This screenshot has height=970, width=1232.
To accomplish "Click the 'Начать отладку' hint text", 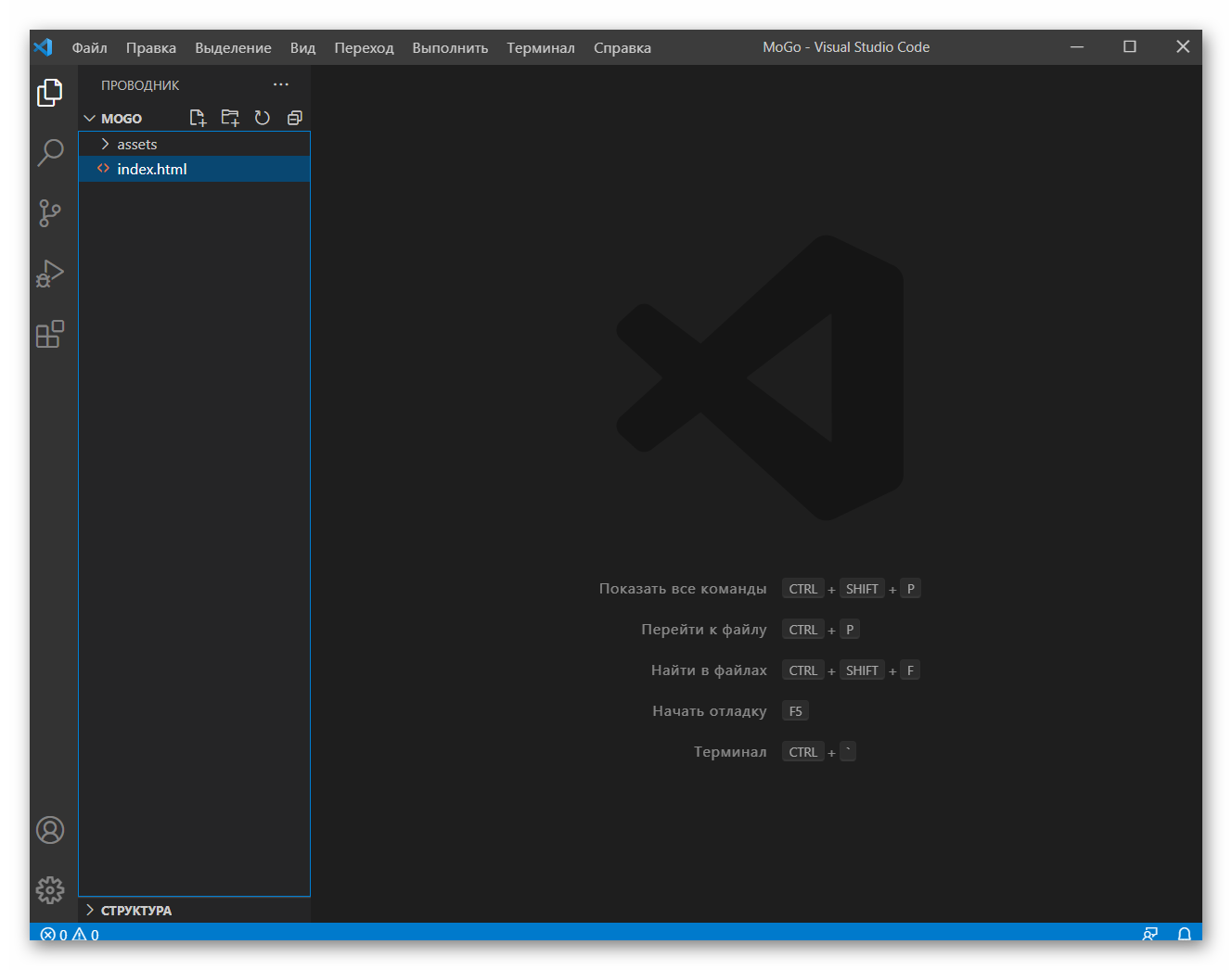I will (710, 711).
